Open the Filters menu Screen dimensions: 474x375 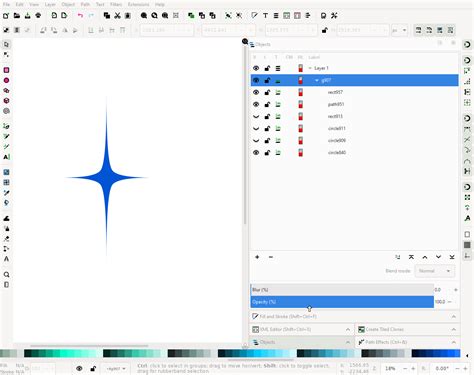point(116,4)
